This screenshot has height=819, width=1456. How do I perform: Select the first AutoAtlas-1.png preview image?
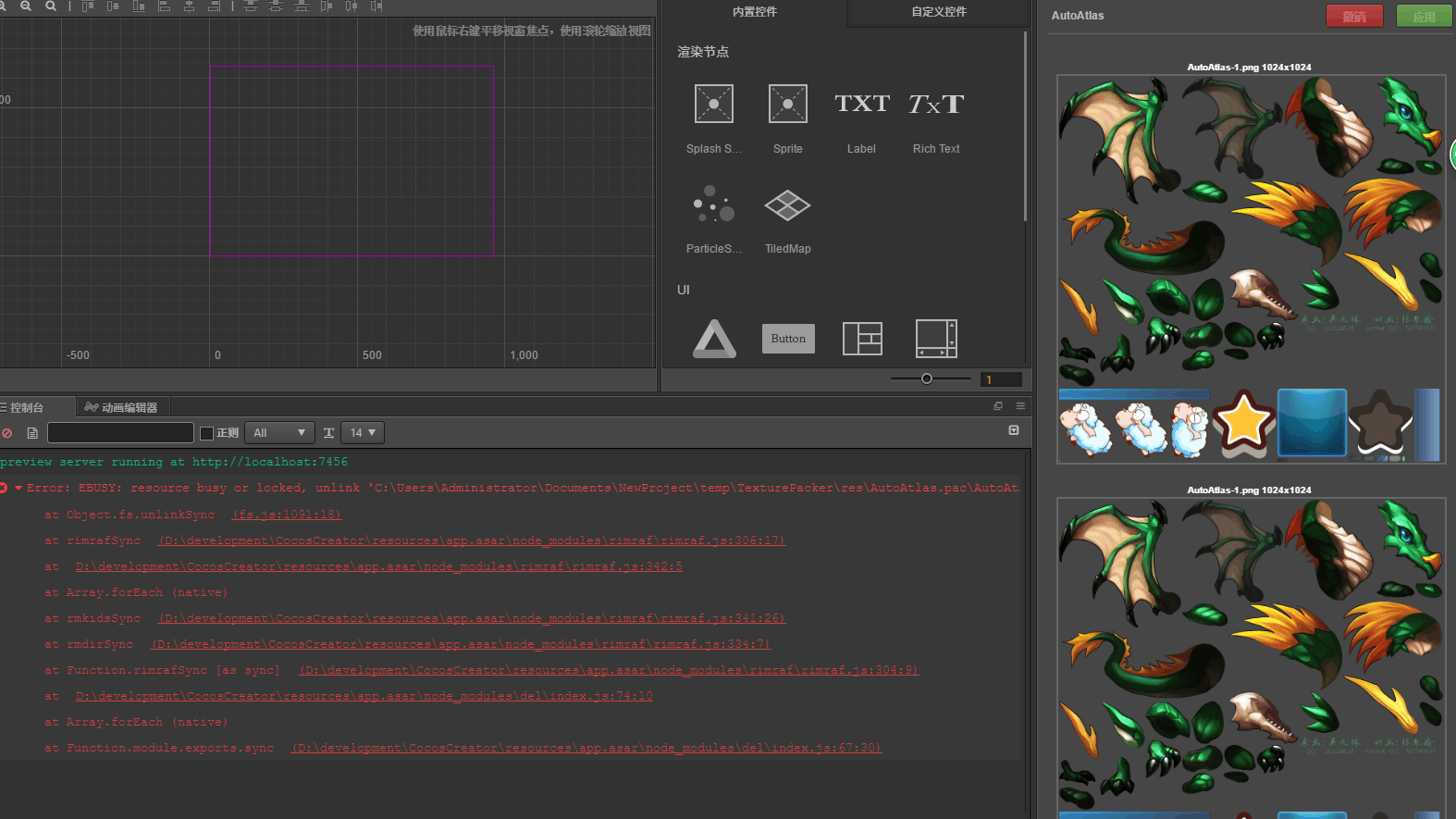tap(1251, 268)
